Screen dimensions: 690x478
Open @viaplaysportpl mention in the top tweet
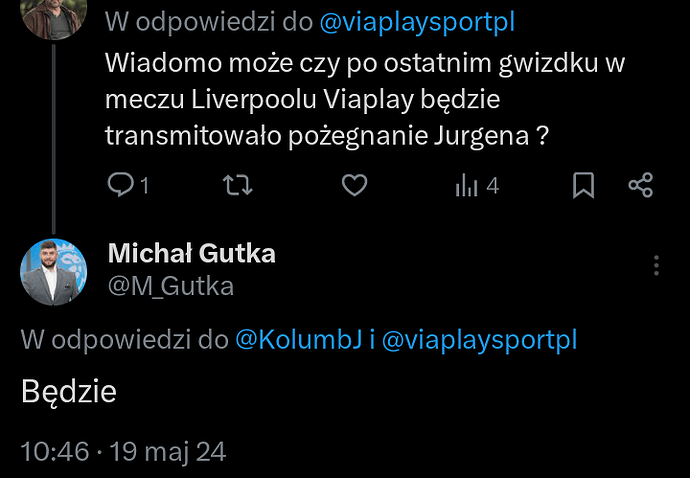pos(417,22)
